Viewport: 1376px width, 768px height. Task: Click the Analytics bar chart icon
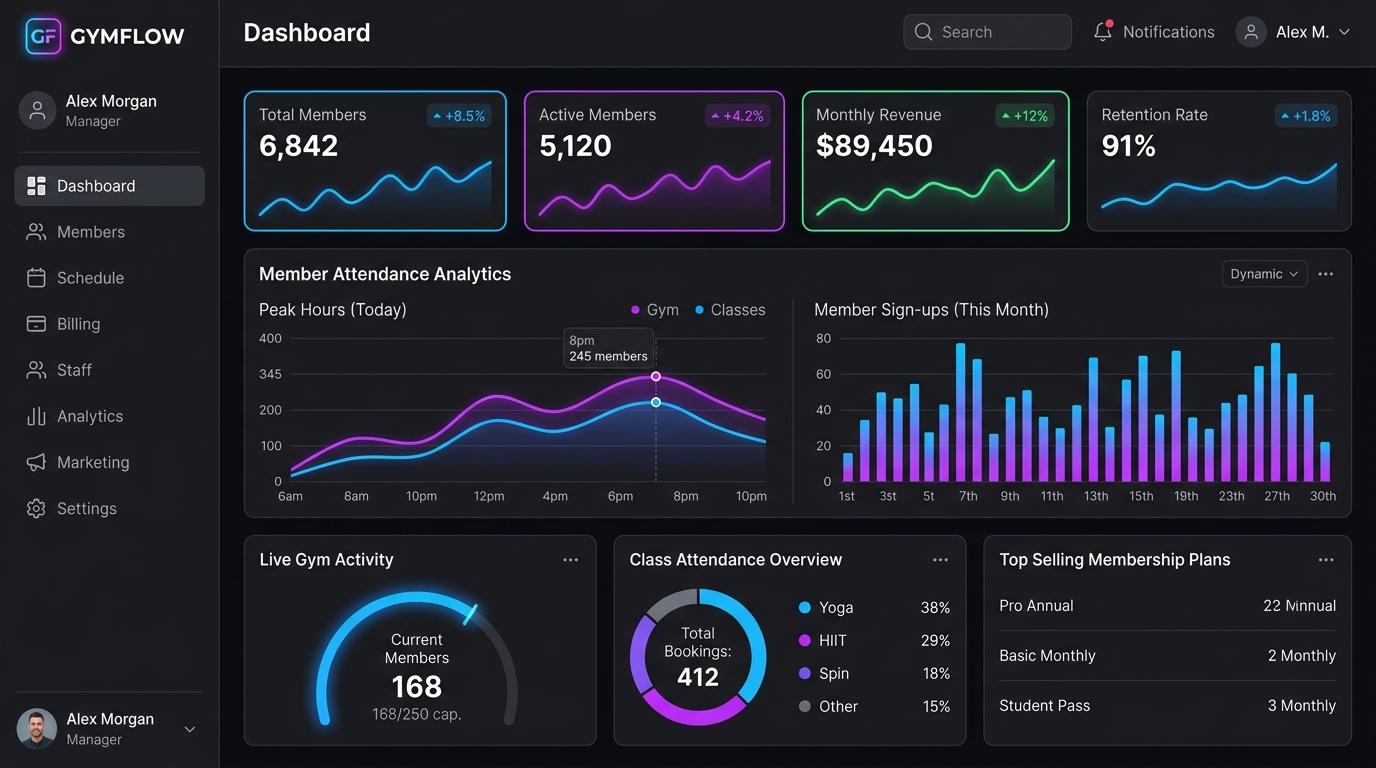point(36,416)
